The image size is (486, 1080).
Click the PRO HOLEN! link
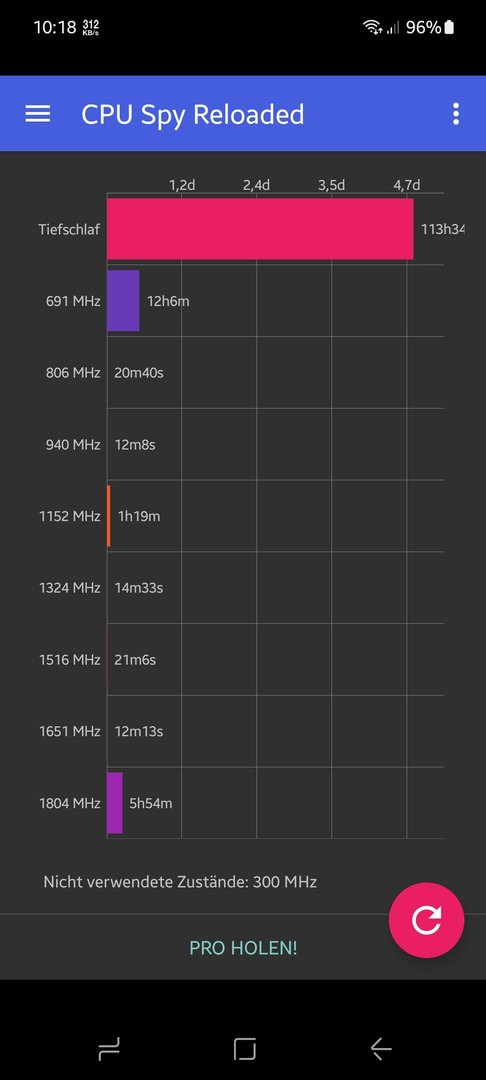pos(243,948)
